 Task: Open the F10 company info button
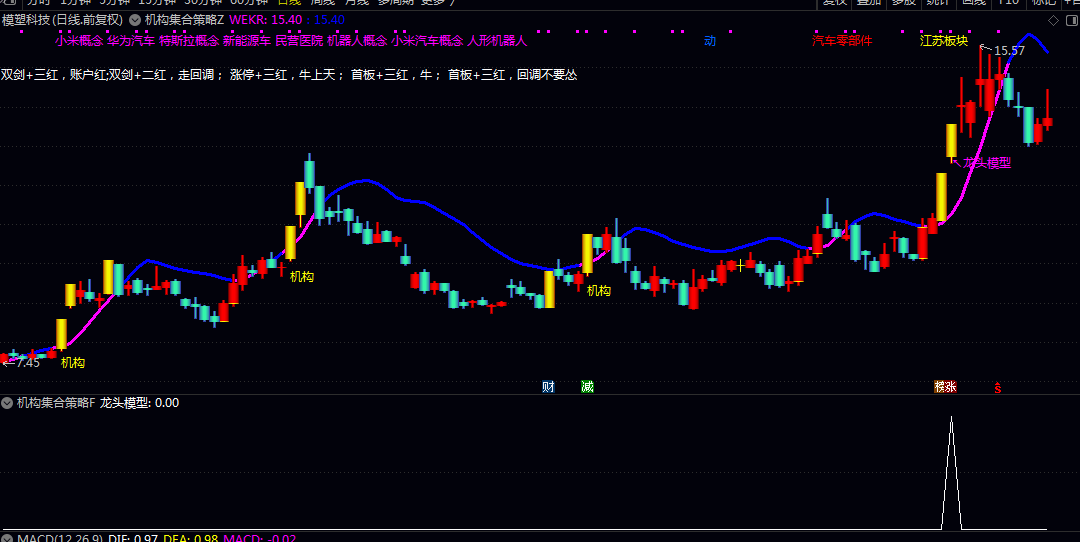point(1008,3)
